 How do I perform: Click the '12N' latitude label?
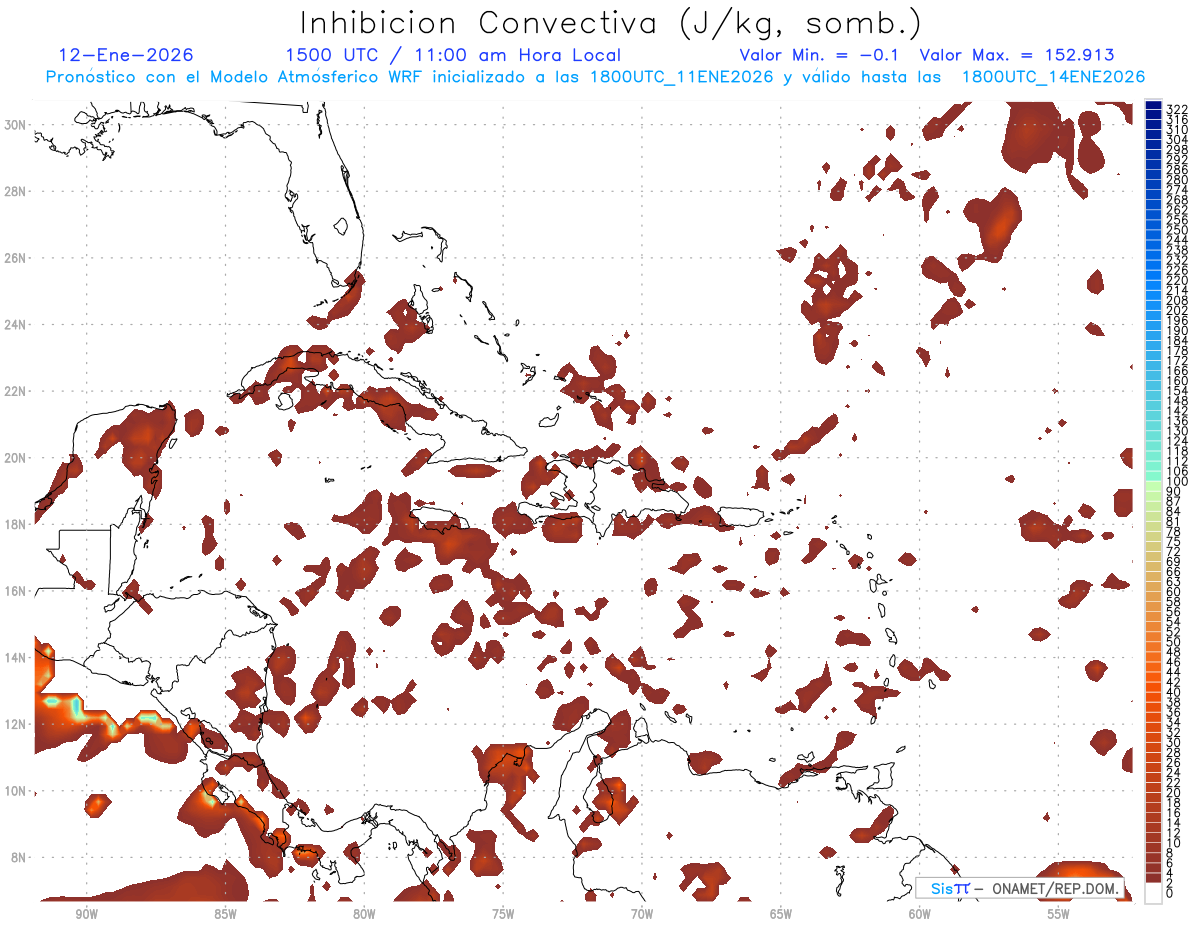pyautogui.click(x=15, y=724)
